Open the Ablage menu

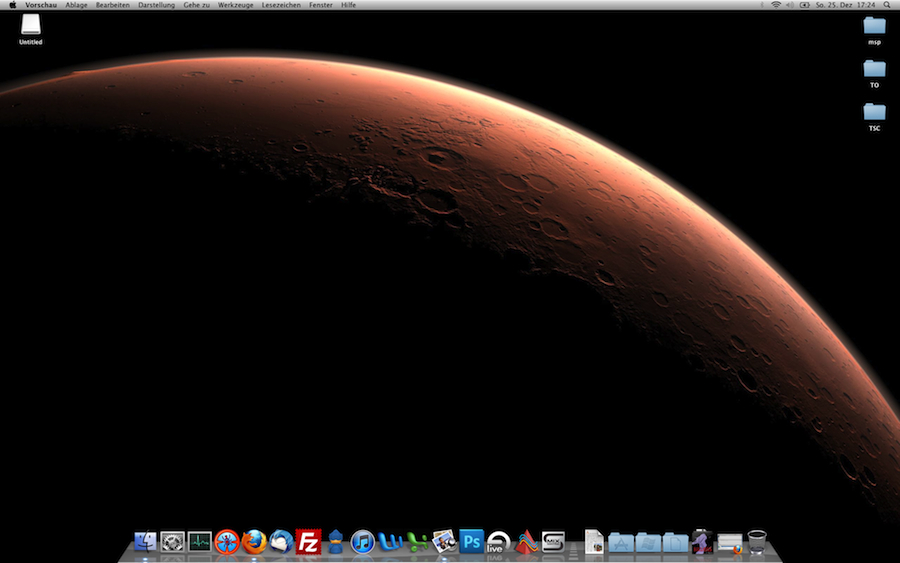(76, 5)
